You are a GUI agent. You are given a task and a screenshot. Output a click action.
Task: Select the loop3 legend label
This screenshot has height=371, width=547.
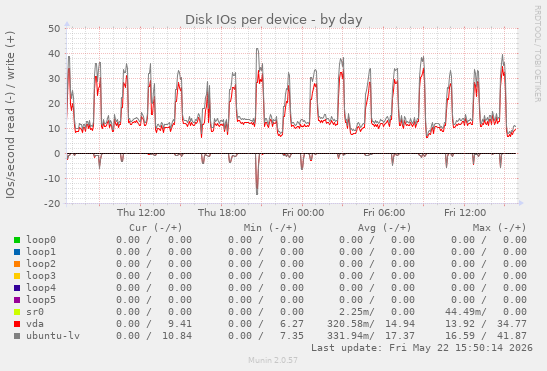[41, 276]
